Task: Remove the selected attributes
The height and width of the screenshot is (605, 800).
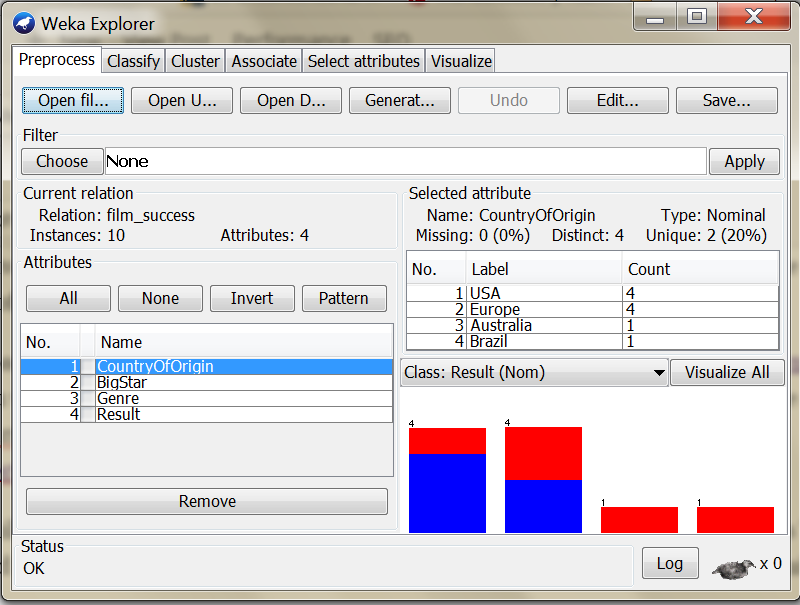Action: pos(207,501)
